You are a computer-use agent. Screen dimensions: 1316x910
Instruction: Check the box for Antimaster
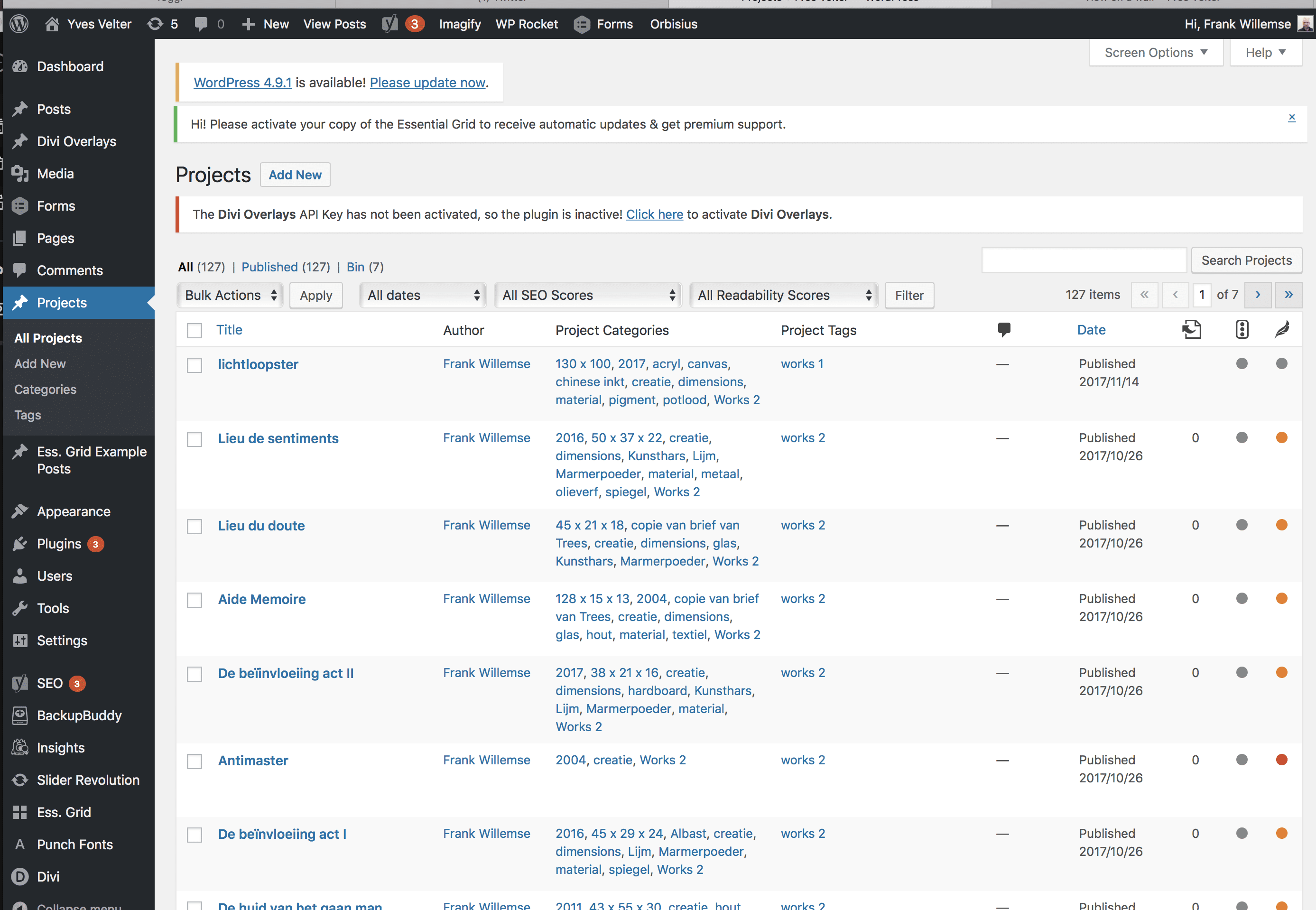[195, 761]
